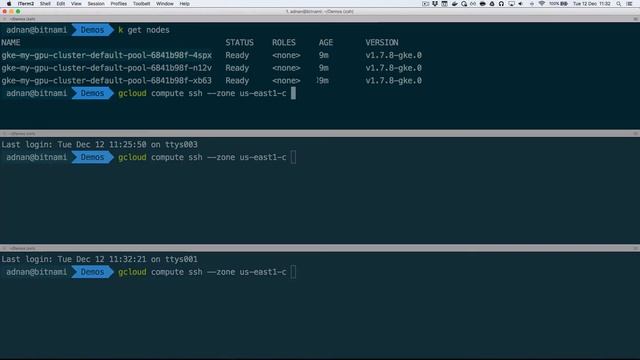Screen dimensions: 640x360
Task: Click the middle pane title bar
Action: [x=320, y=133]
